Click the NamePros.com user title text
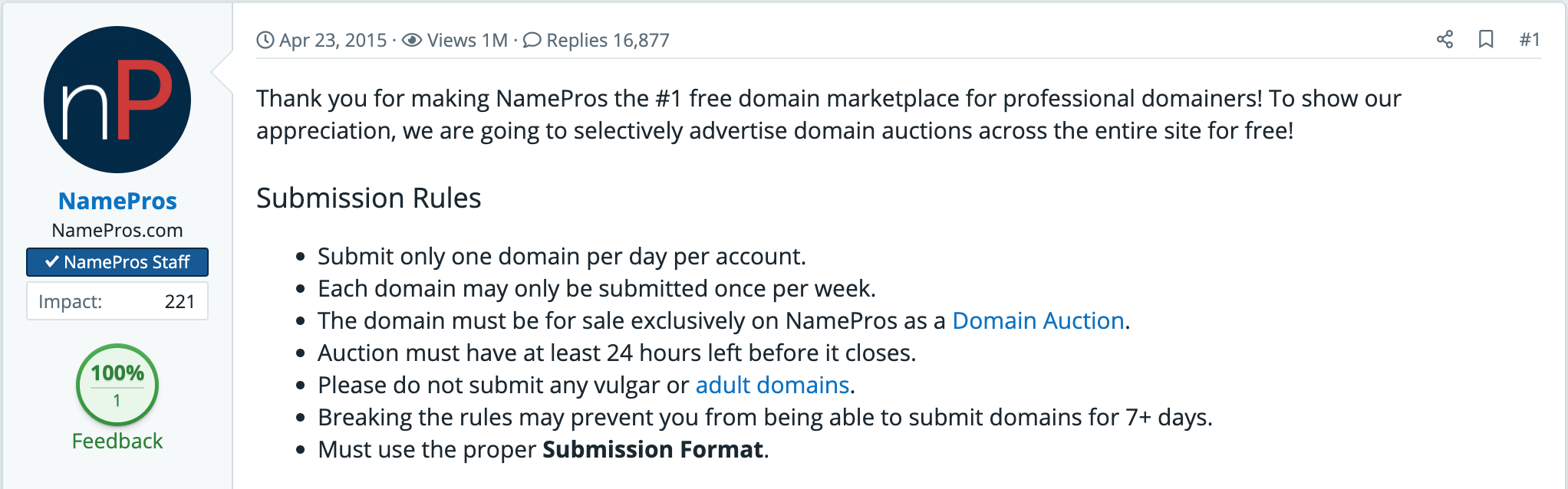Viewport: 1568px width, 489px height. [x=117, y=230]
